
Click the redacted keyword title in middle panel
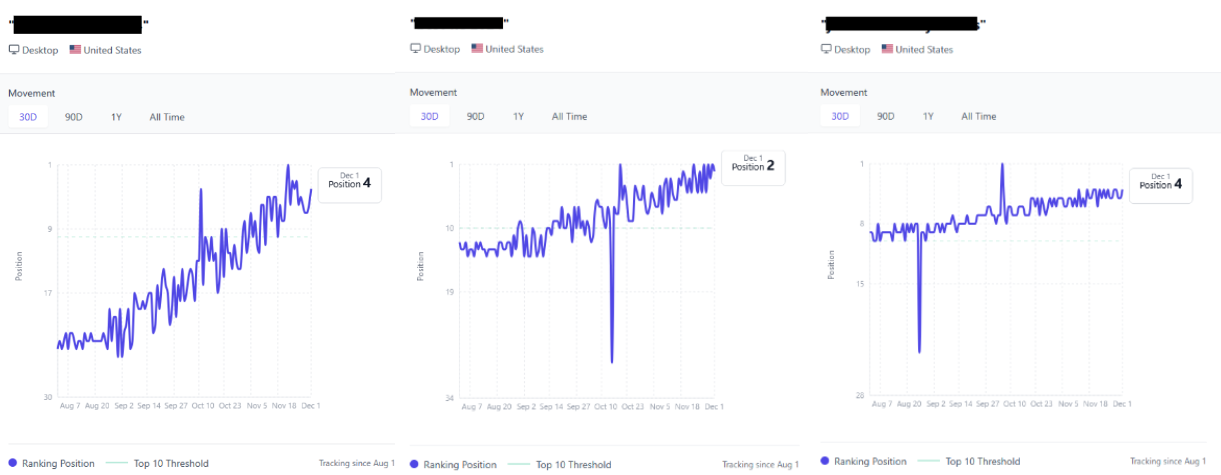[459, 23]
